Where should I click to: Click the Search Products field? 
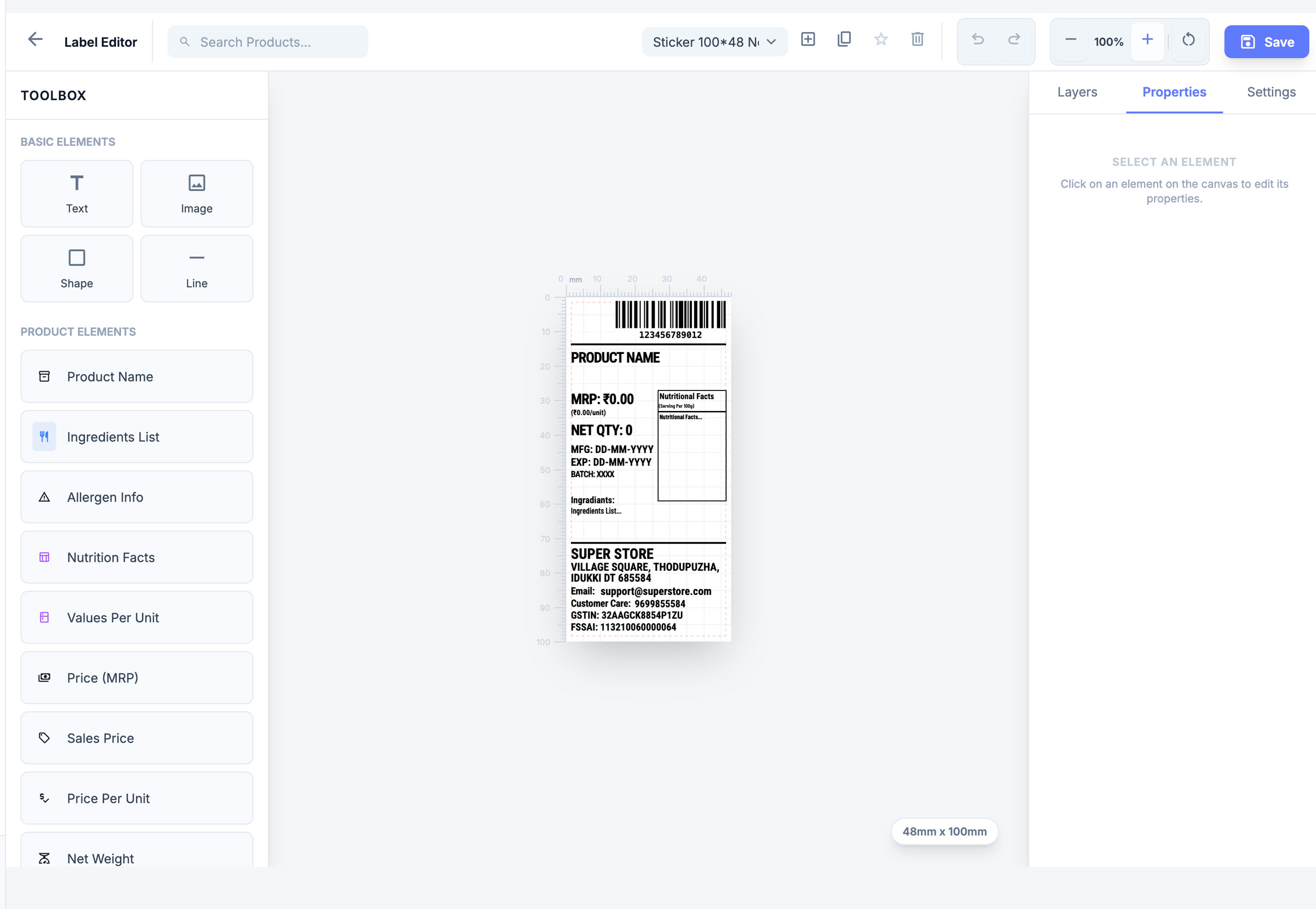point(267,41)
